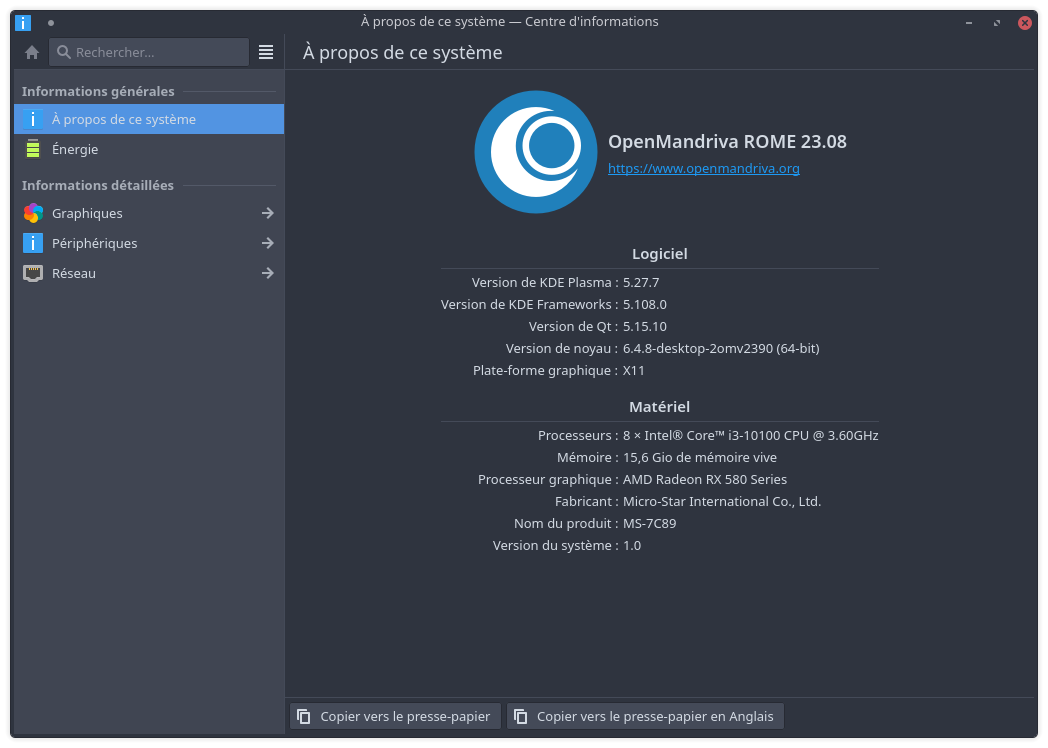Click the Intel Core i3-10100 processor value
Screen dimensions: 1048x748
pos(751,436)
